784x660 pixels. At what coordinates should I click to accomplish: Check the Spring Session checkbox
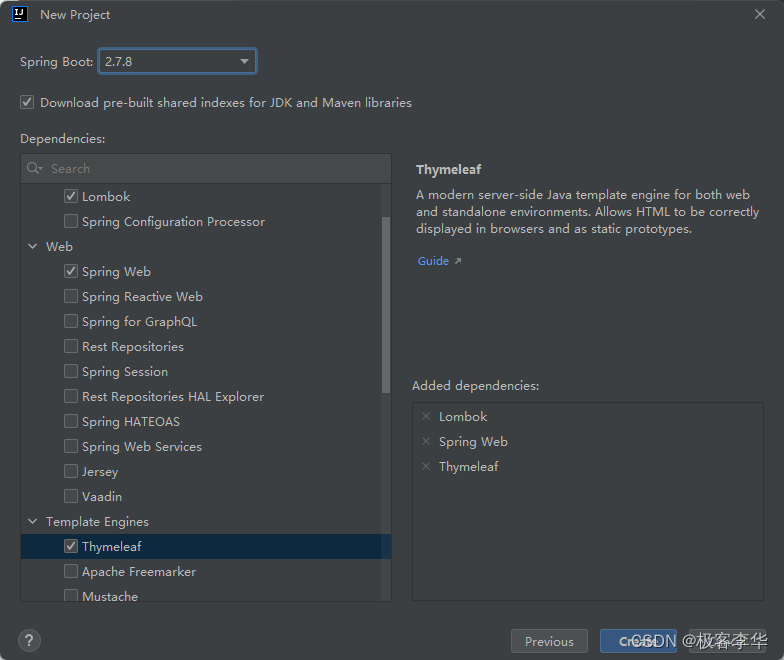click(71, 371)
